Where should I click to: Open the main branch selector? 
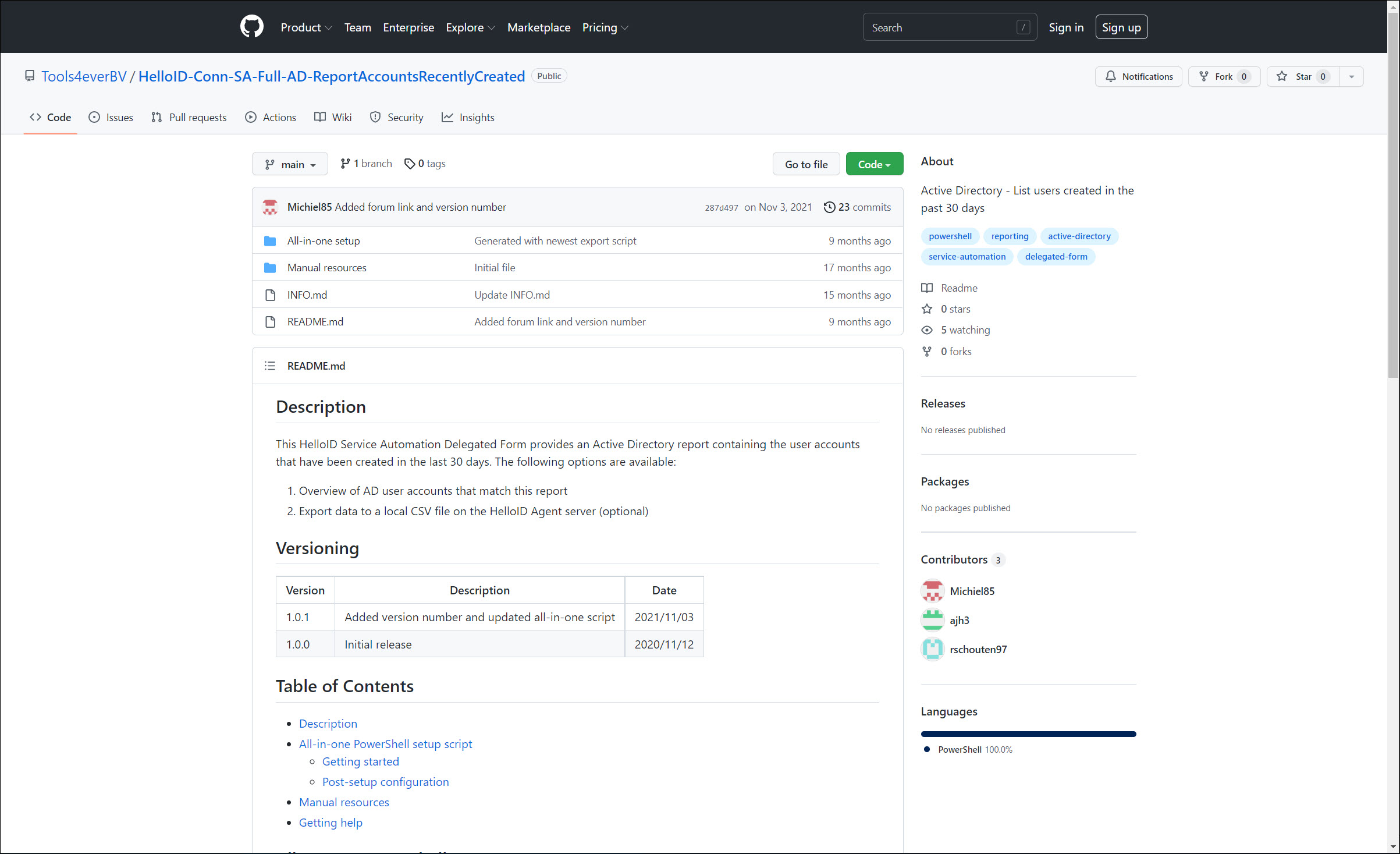(290, 164)
